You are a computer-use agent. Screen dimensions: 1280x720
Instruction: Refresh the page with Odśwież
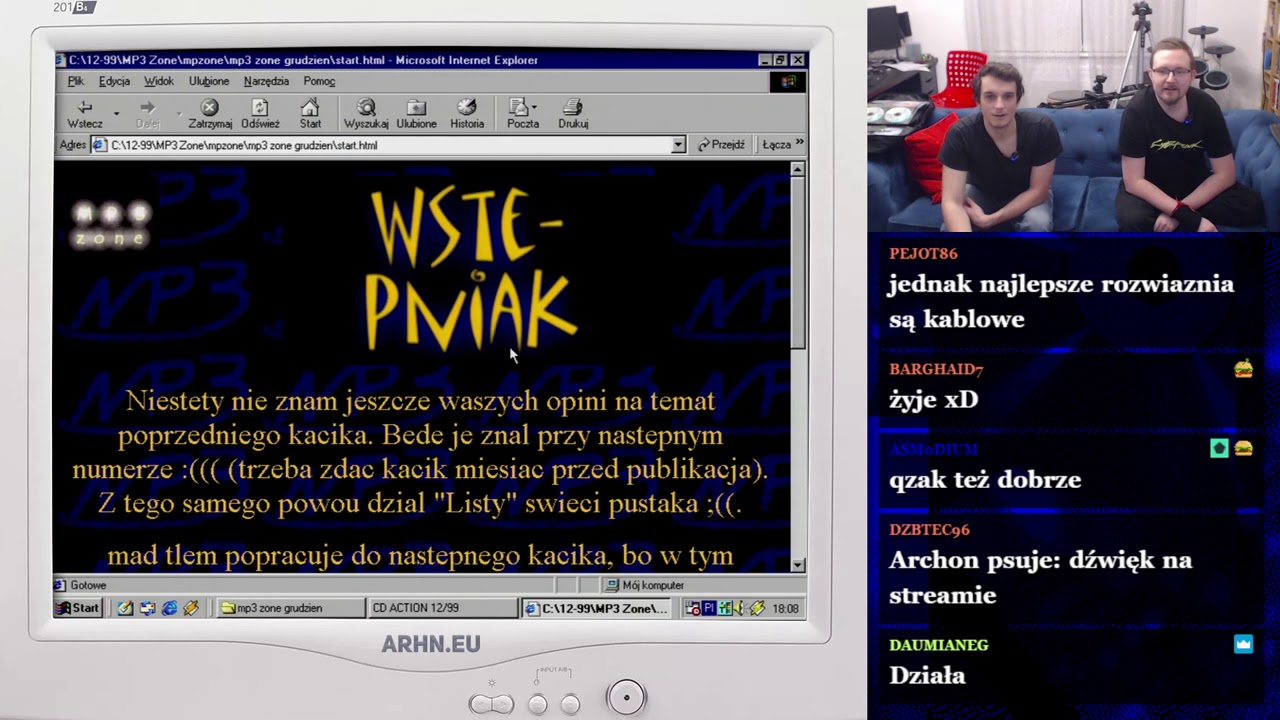click(260, 114)
